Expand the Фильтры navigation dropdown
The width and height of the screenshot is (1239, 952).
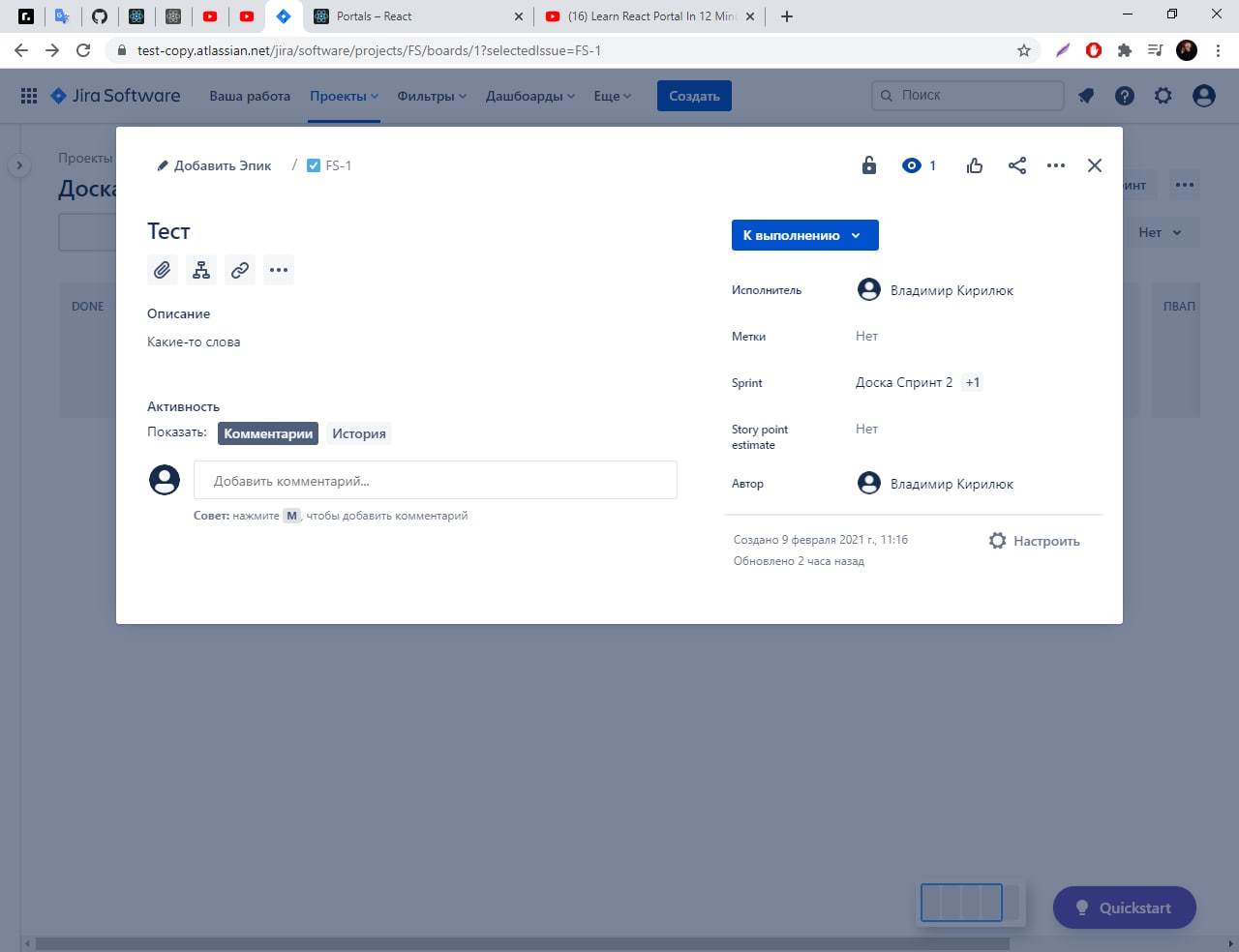pyautogui.click(x=432, y=96)
